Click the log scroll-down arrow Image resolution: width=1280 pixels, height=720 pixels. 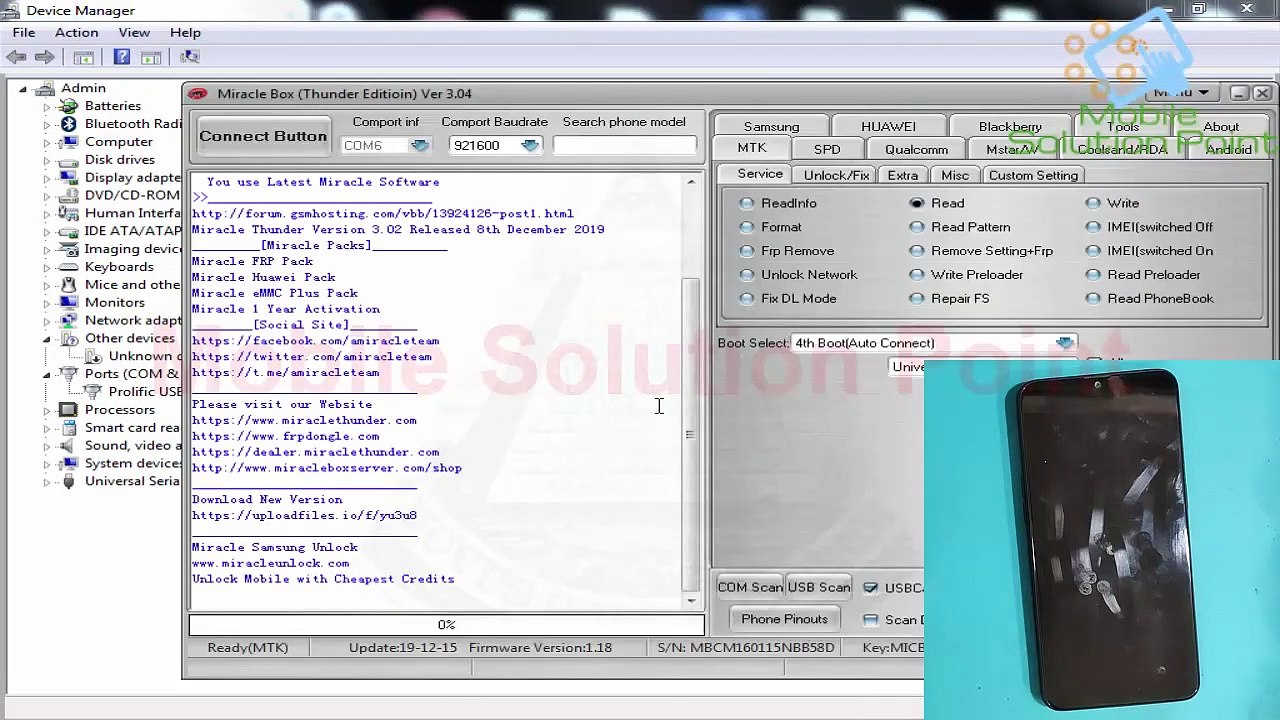point(691,600)
